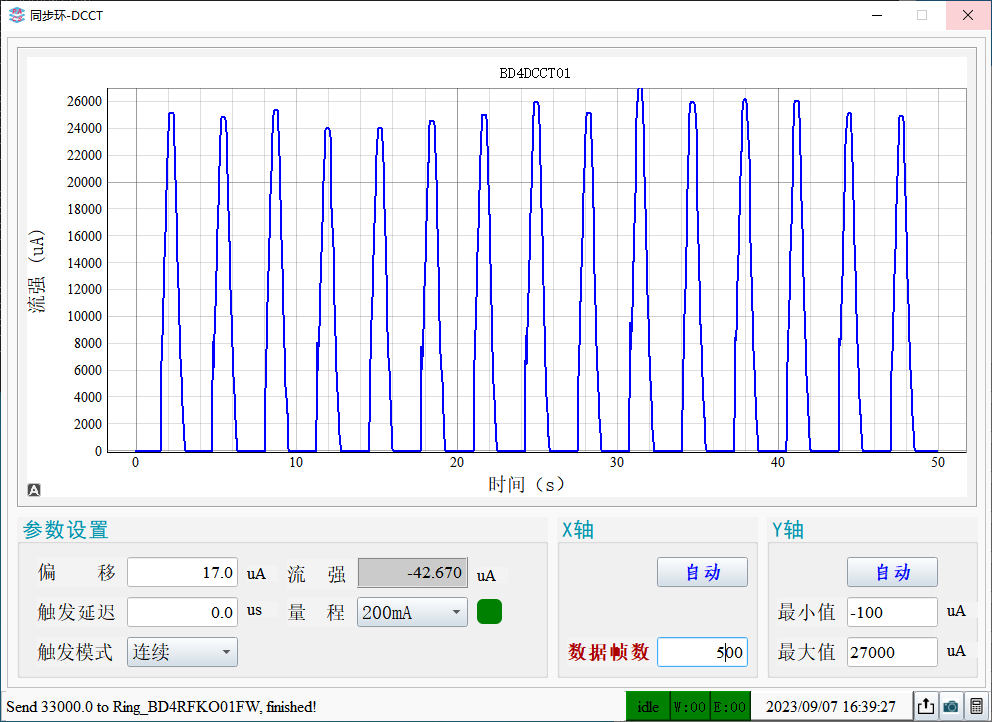Click the 50 tick label on time axis
The height and width of the screenshot is (722, 992).
click(938, 463)
